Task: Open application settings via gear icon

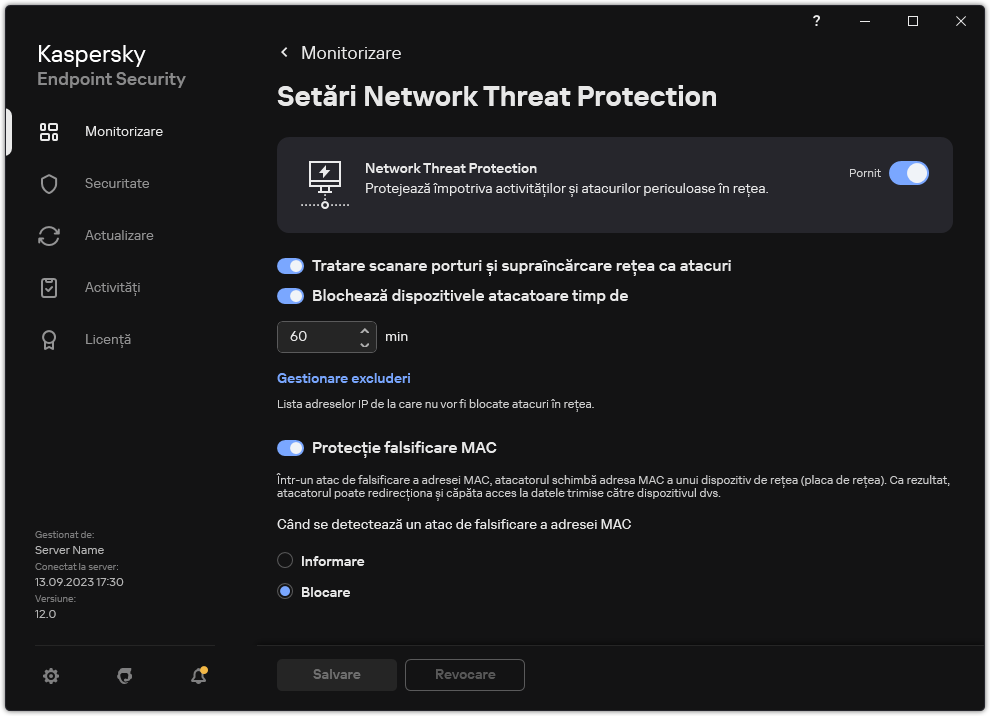Action: (50, 676)
